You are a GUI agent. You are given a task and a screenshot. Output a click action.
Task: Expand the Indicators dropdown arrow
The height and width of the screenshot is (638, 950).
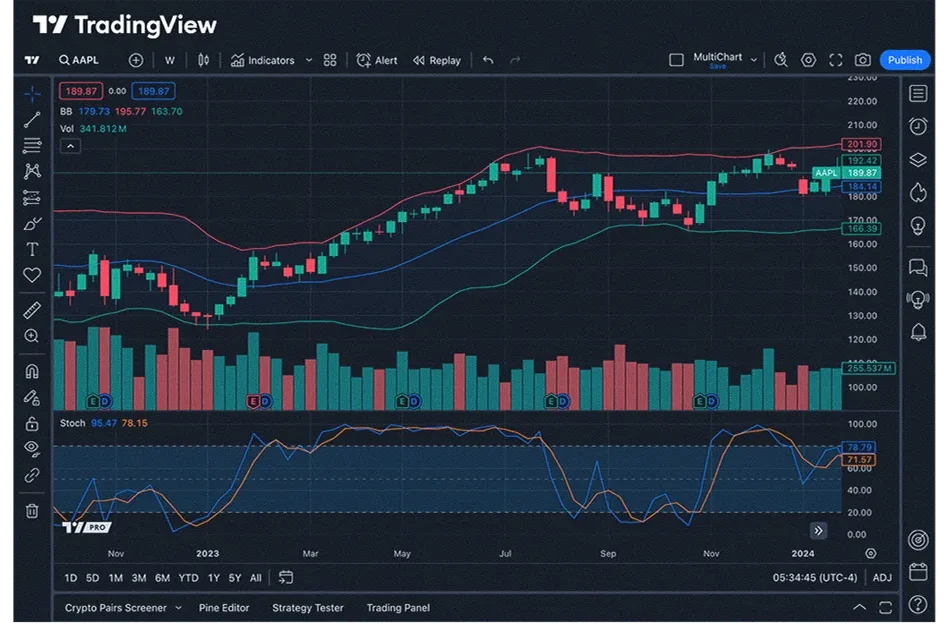coord(309,60)
